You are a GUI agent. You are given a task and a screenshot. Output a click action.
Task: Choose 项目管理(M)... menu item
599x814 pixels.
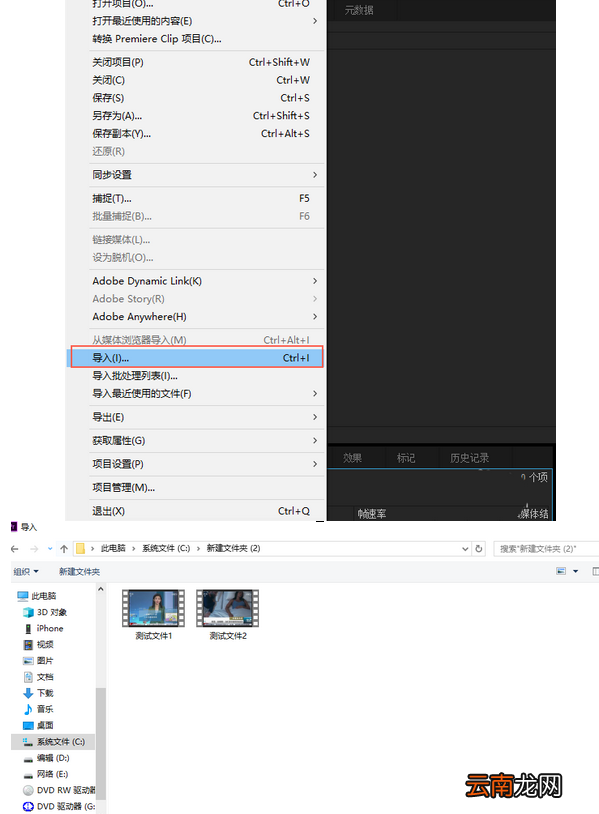[x=206, y=487]
